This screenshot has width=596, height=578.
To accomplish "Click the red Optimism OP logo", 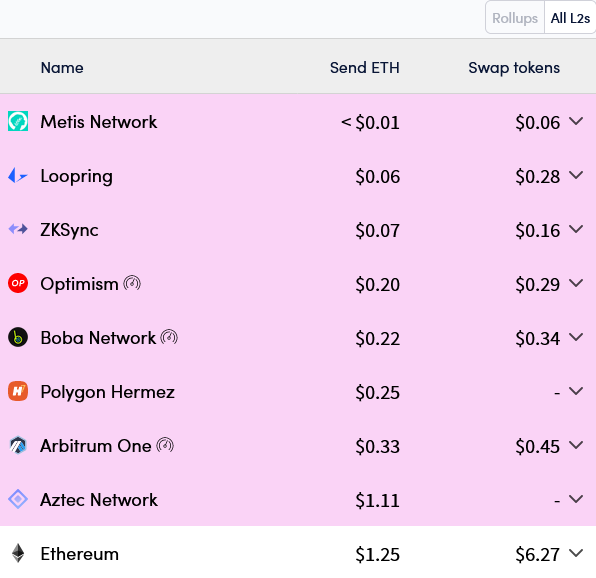I will tap(18, 283).
